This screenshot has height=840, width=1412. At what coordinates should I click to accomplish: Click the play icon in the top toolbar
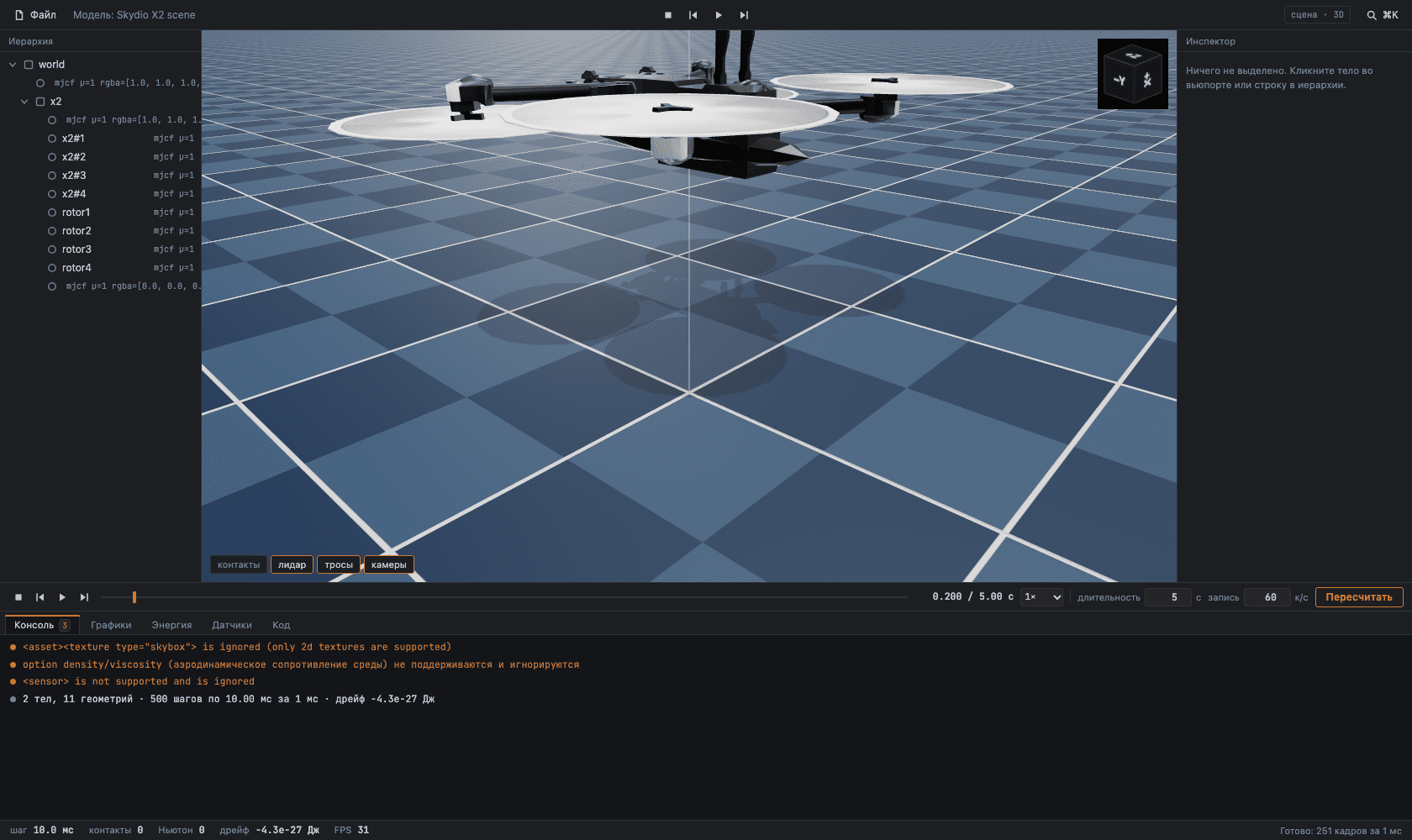(719, 15)
